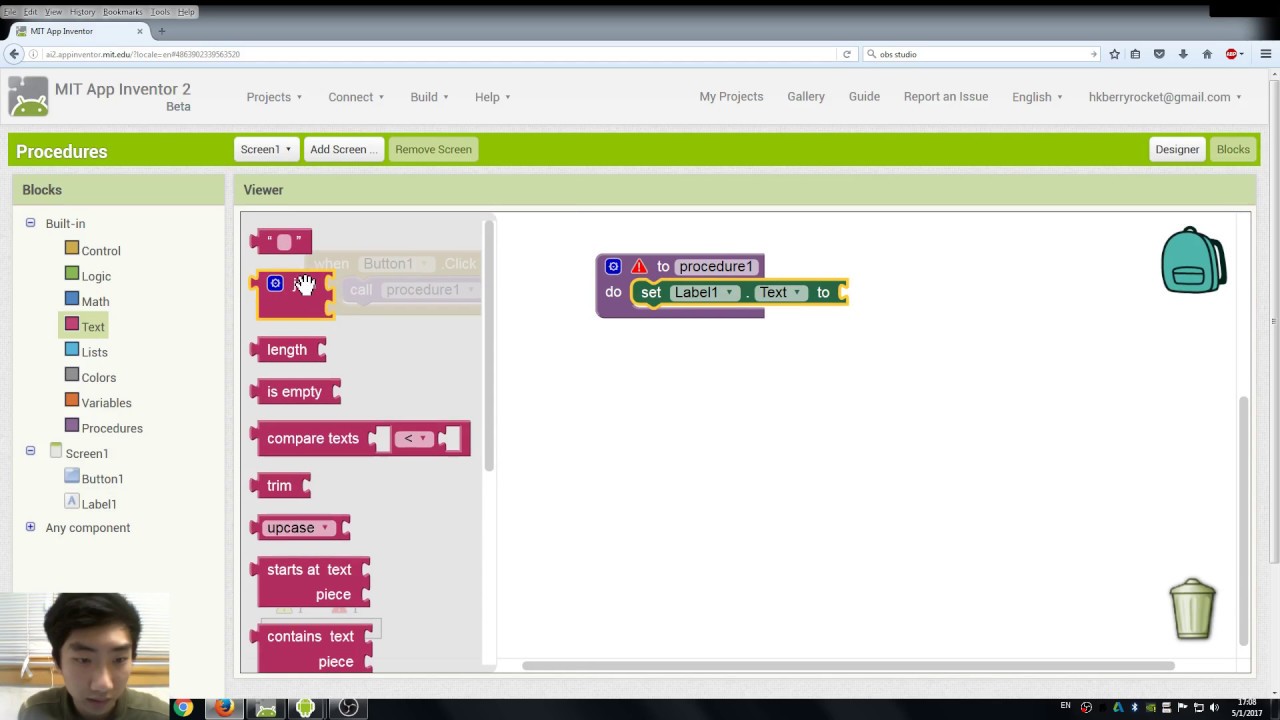The image size is (1280, 720).
Task: Click the trash can icon
Action: pyautogui.click(x=1192, y=608)
